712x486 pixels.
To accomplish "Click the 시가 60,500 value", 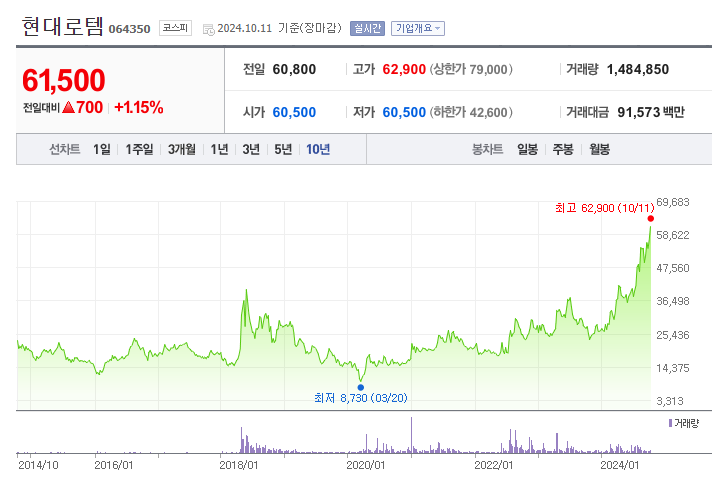I will tap(294, 112).
